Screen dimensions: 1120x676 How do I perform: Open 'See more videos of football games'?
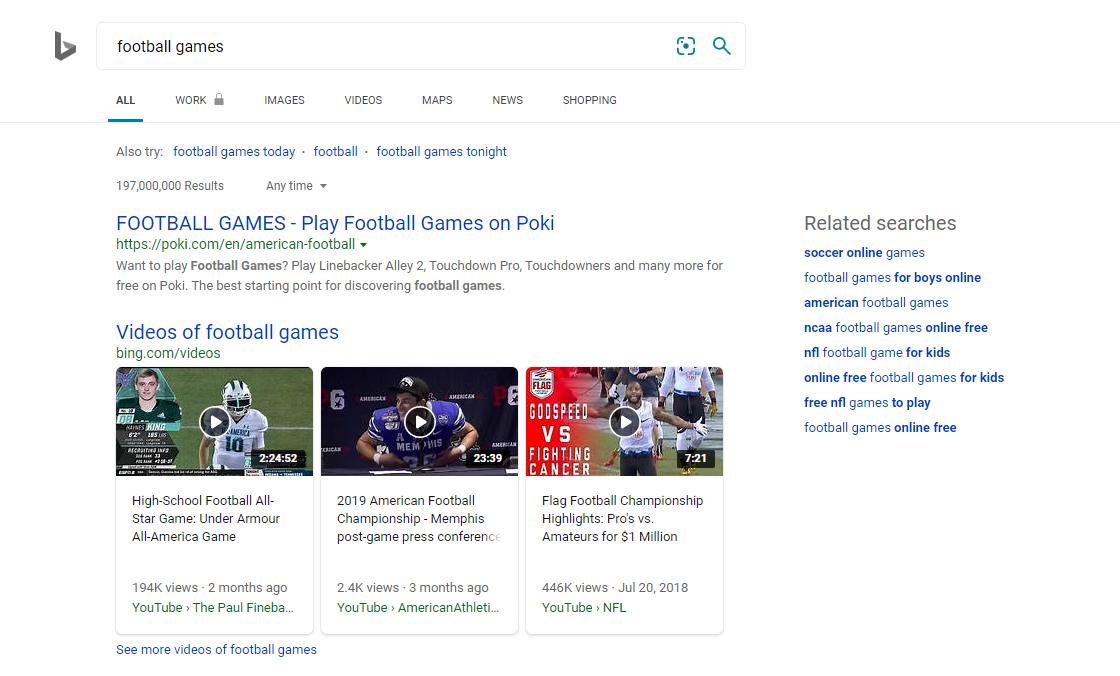[x=216, y=650]
